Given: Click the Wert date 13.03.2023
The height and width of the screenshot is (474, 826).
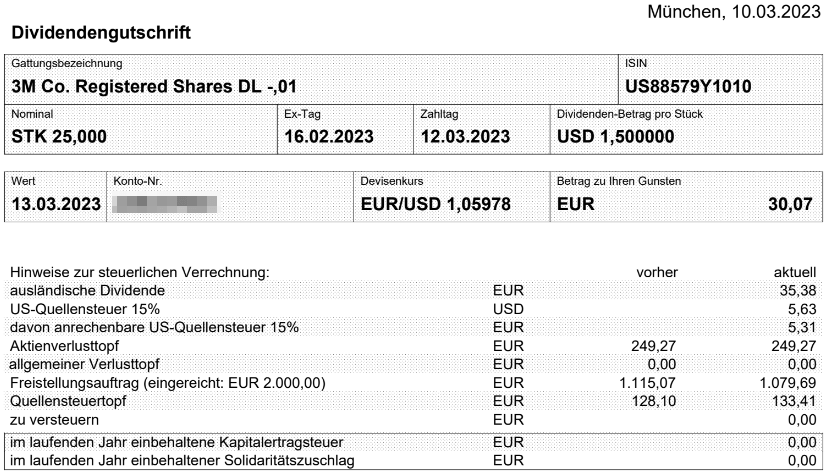Looking at the screenshot, I should pos(56,204).
